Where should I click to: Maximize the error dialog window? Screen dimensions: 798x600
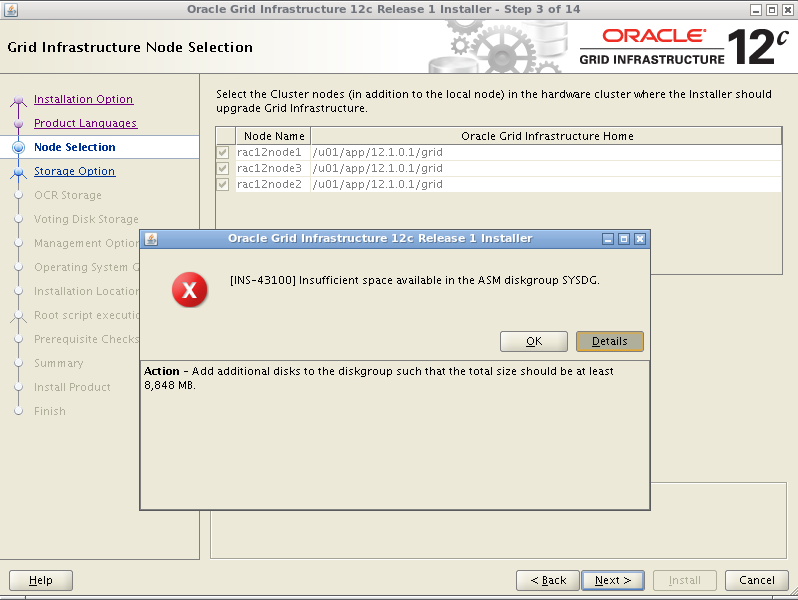tap(624, 239)
